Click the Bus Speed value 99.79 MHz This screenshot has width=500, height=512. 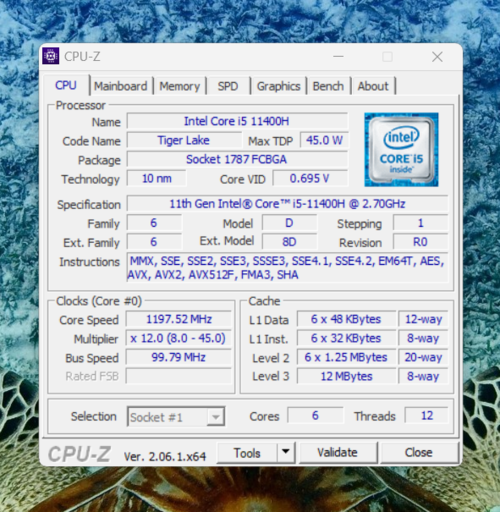(179, 357)
